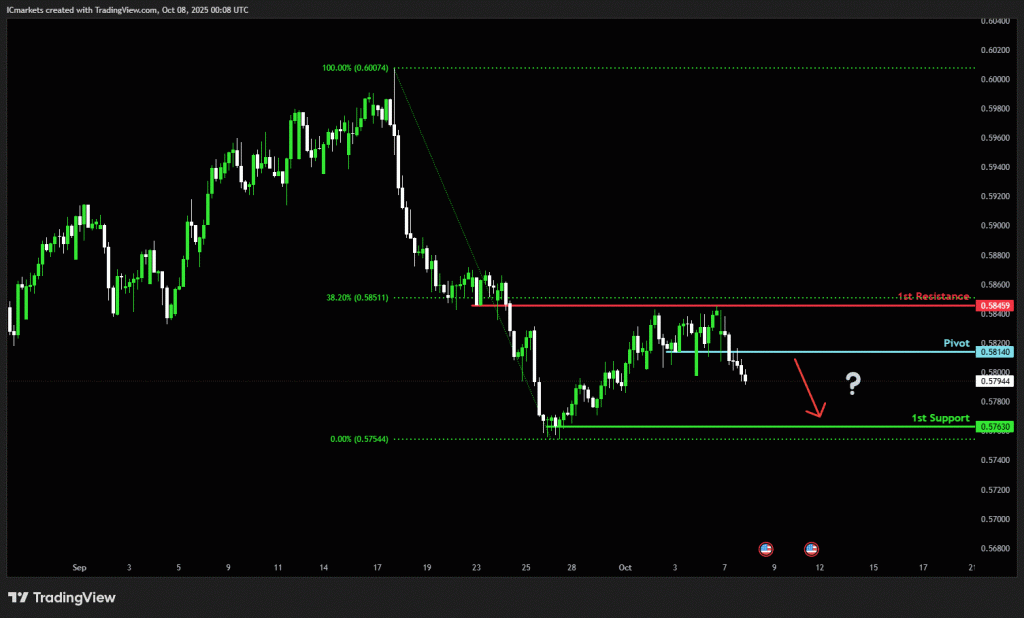Click the current price label 0.57944
1024x618 pixels.
click(x=997, y=381)
